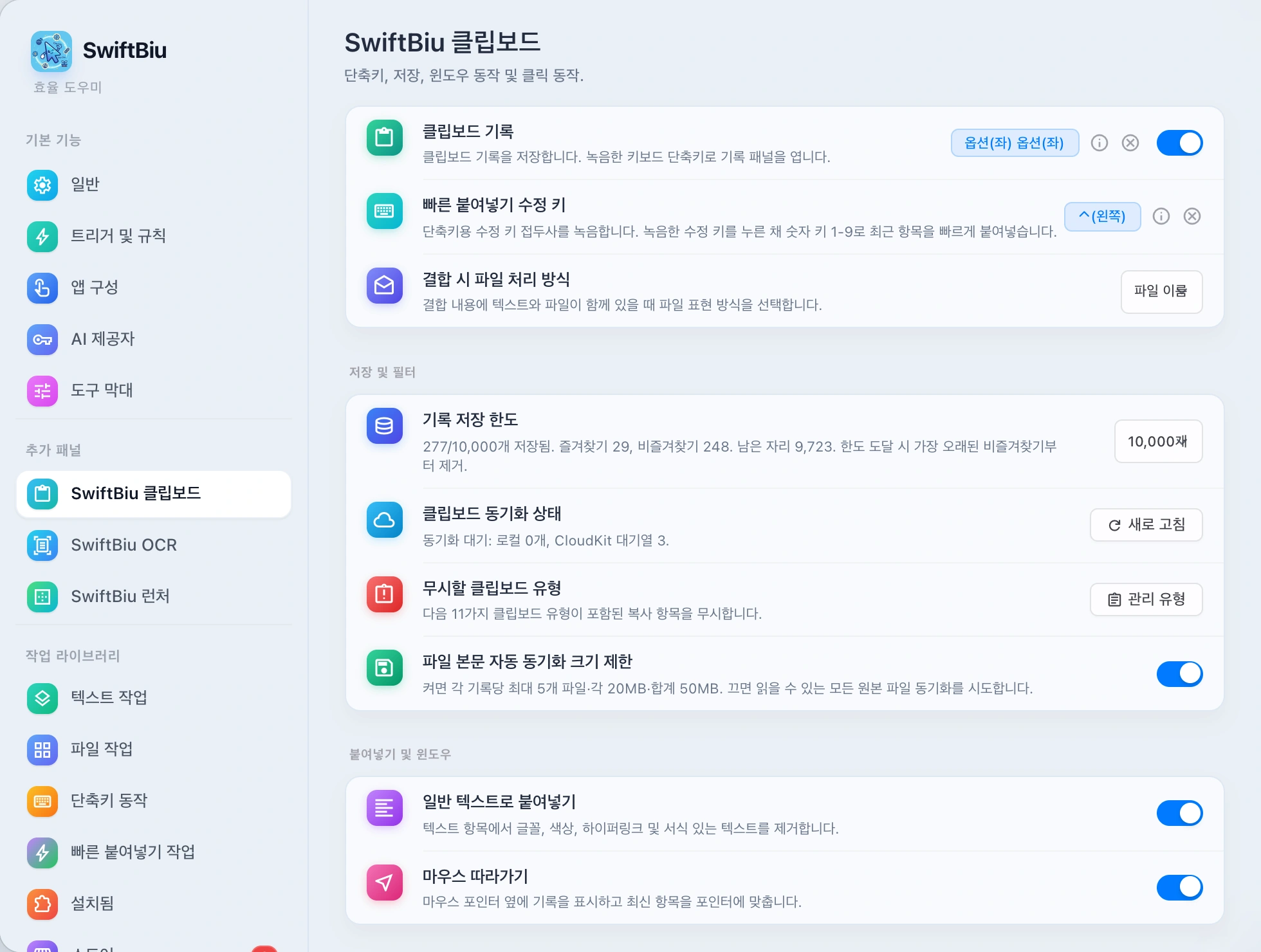Click the 결합 시 파일 처리 방식 envelope icon

(x=385, y=286)
